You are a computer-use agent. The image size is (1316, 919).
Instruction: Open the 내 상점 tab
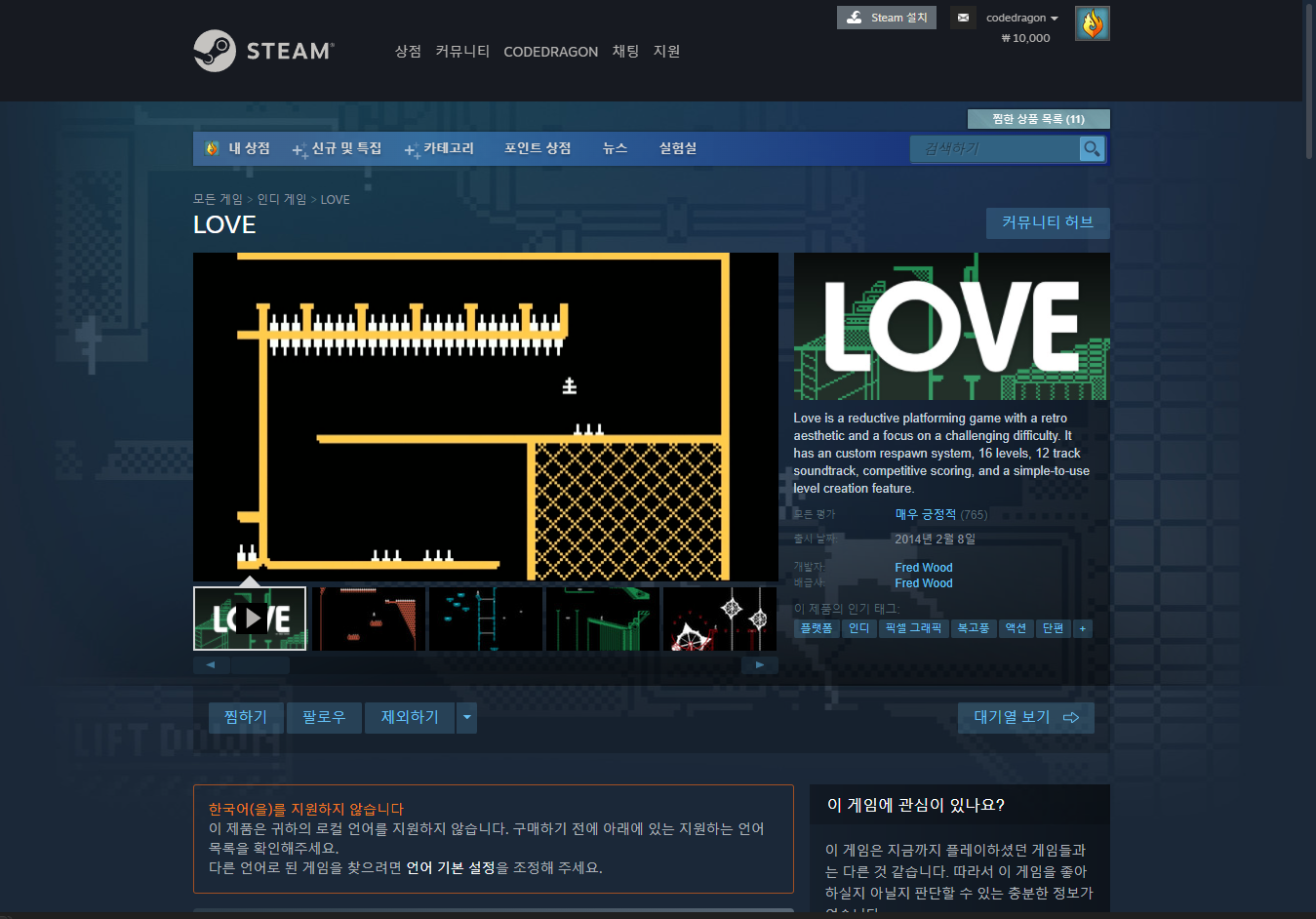point(237,148)
